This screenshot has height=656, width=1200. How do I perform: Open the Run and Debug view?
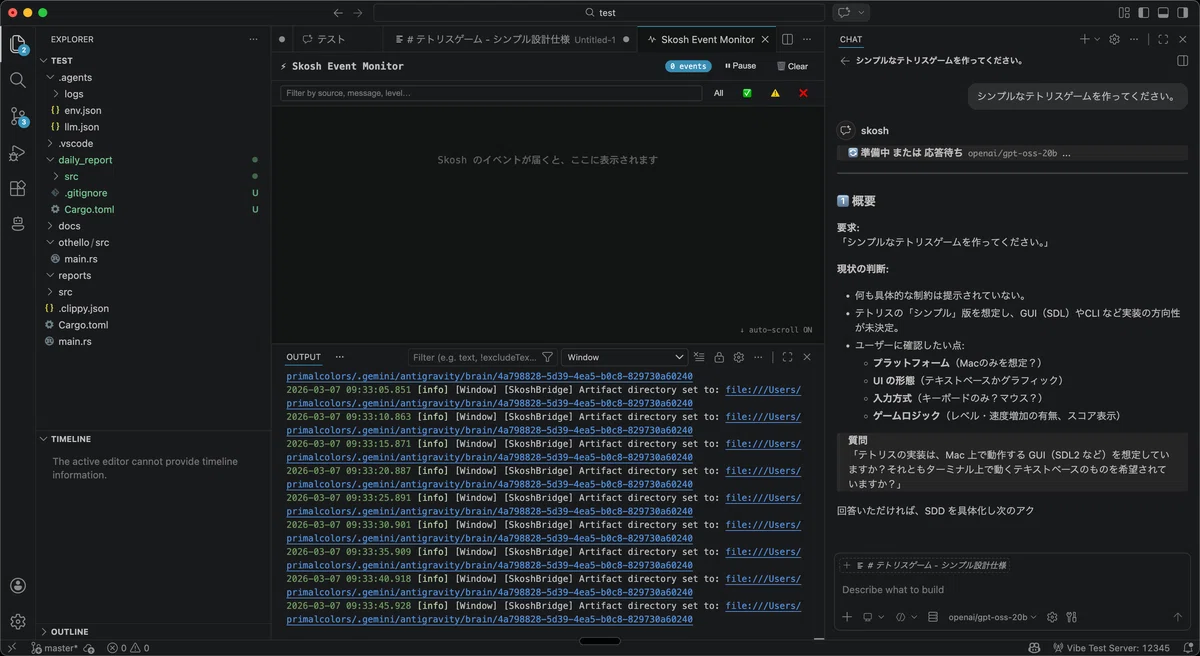(x=17, y=153)
